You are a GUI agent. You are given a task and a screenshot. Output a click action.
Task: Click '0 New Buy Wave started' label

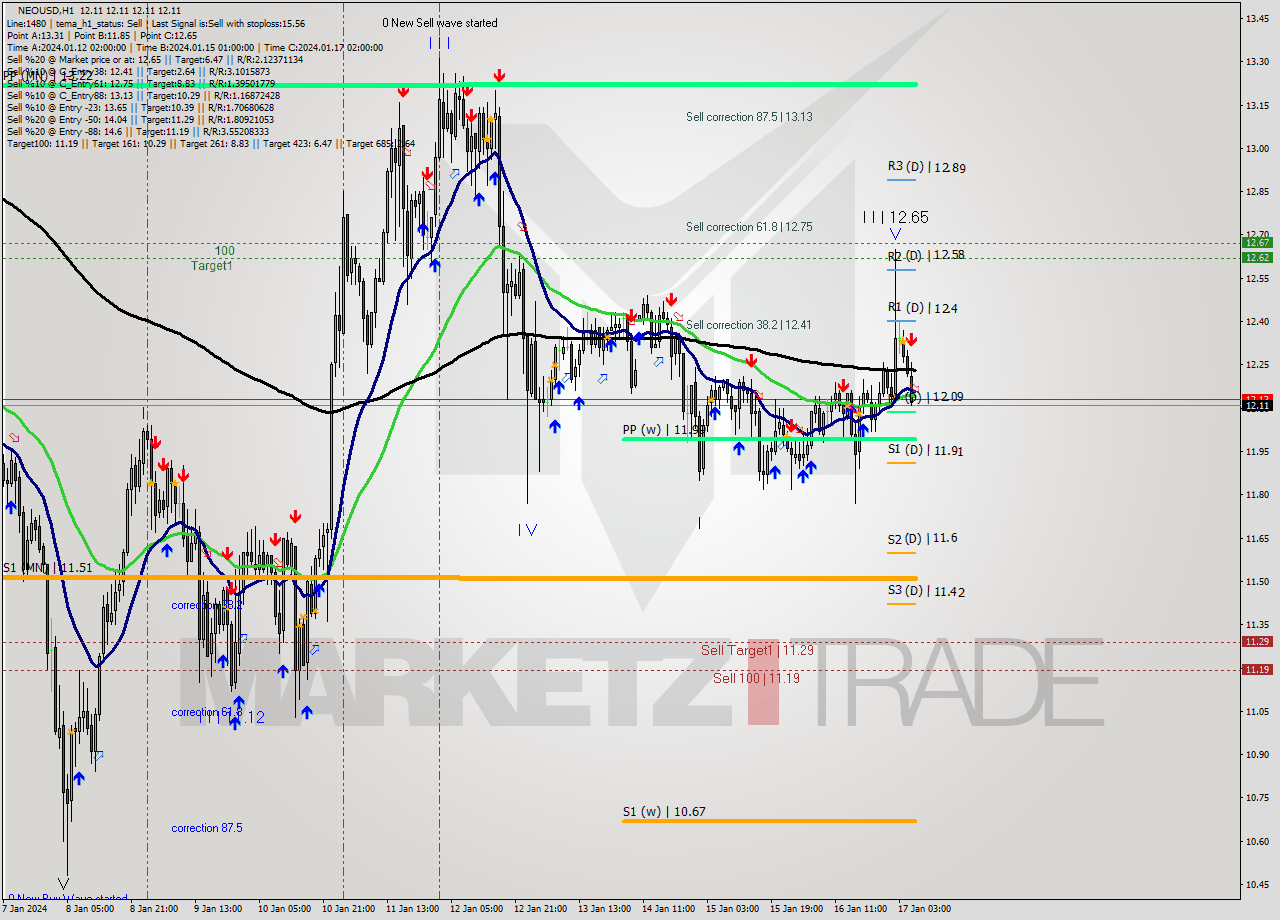pyautogui.click(x=68, y=898)
